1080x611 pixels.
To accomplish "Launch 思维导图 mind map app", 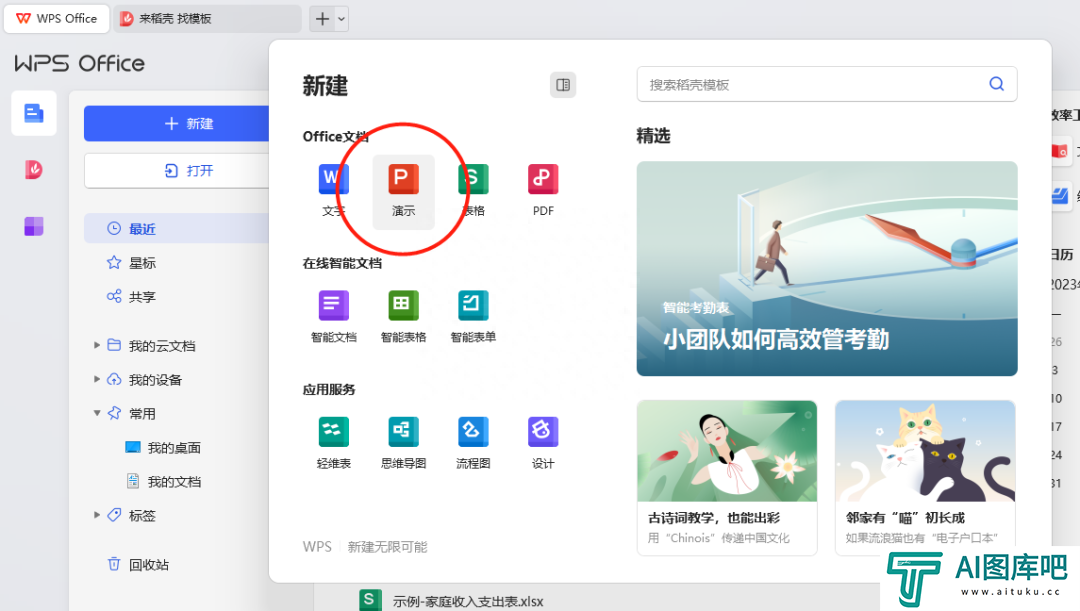I will coord(404,443).
